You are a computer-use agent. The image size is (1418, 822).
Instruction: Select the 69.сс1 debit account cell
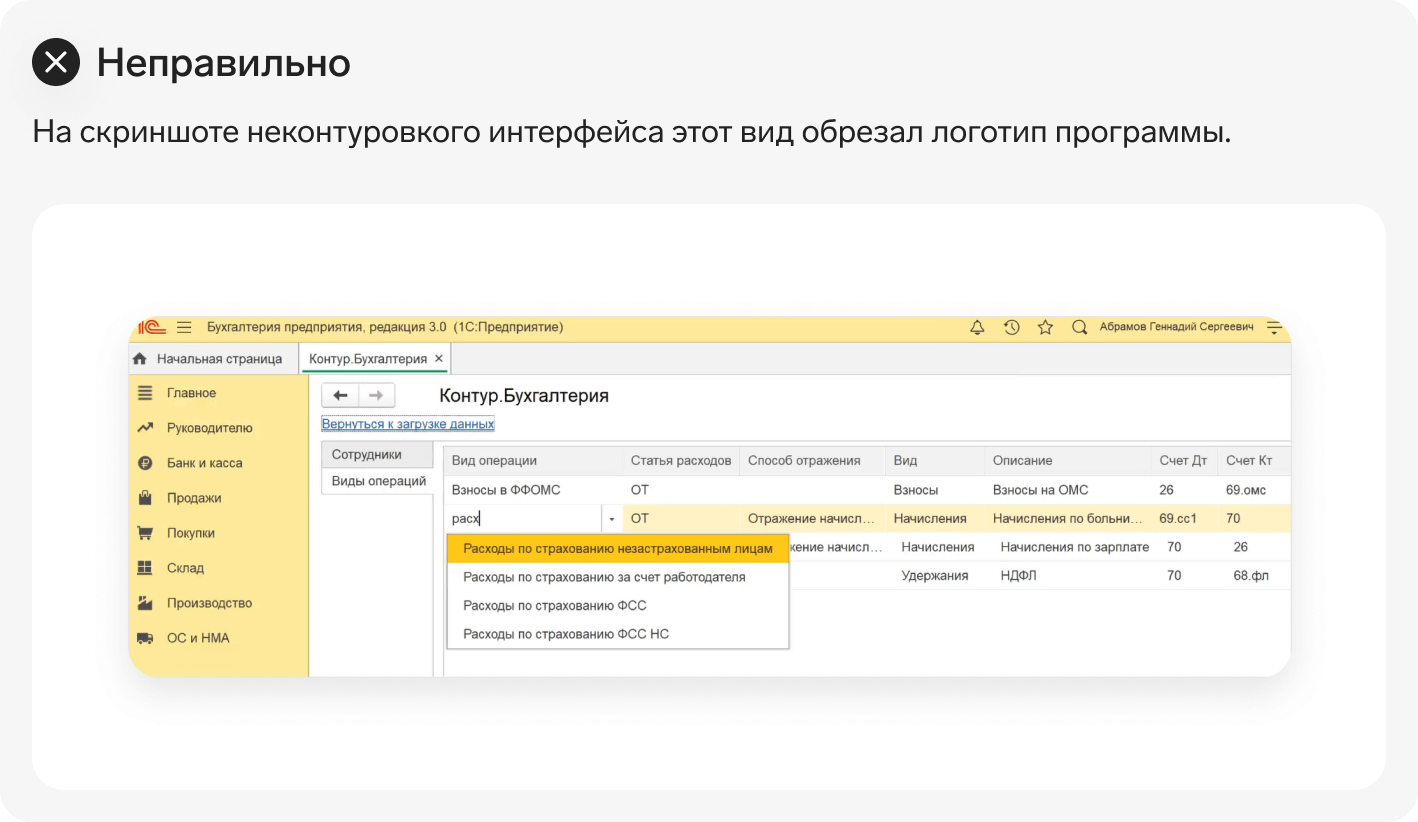[1184, 519]
